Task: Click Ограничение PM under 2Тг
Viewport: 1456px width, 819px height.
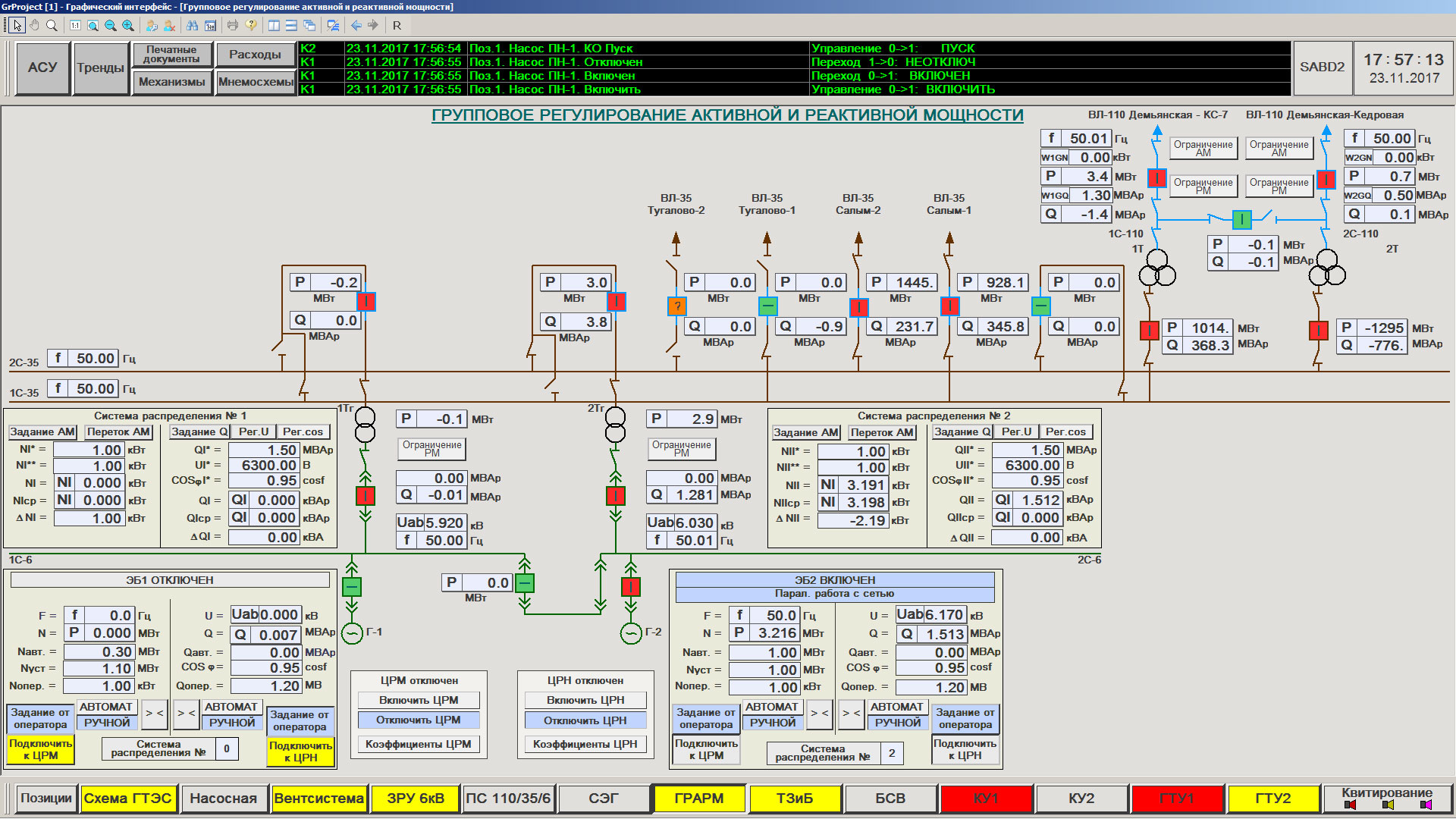Action: point(682,448)
